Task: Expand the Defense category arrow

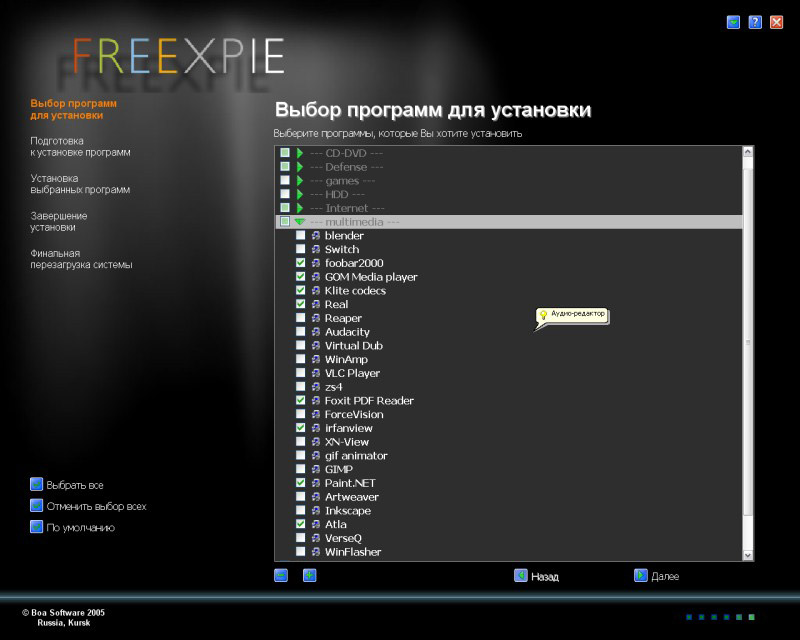Action: (300, 166)
